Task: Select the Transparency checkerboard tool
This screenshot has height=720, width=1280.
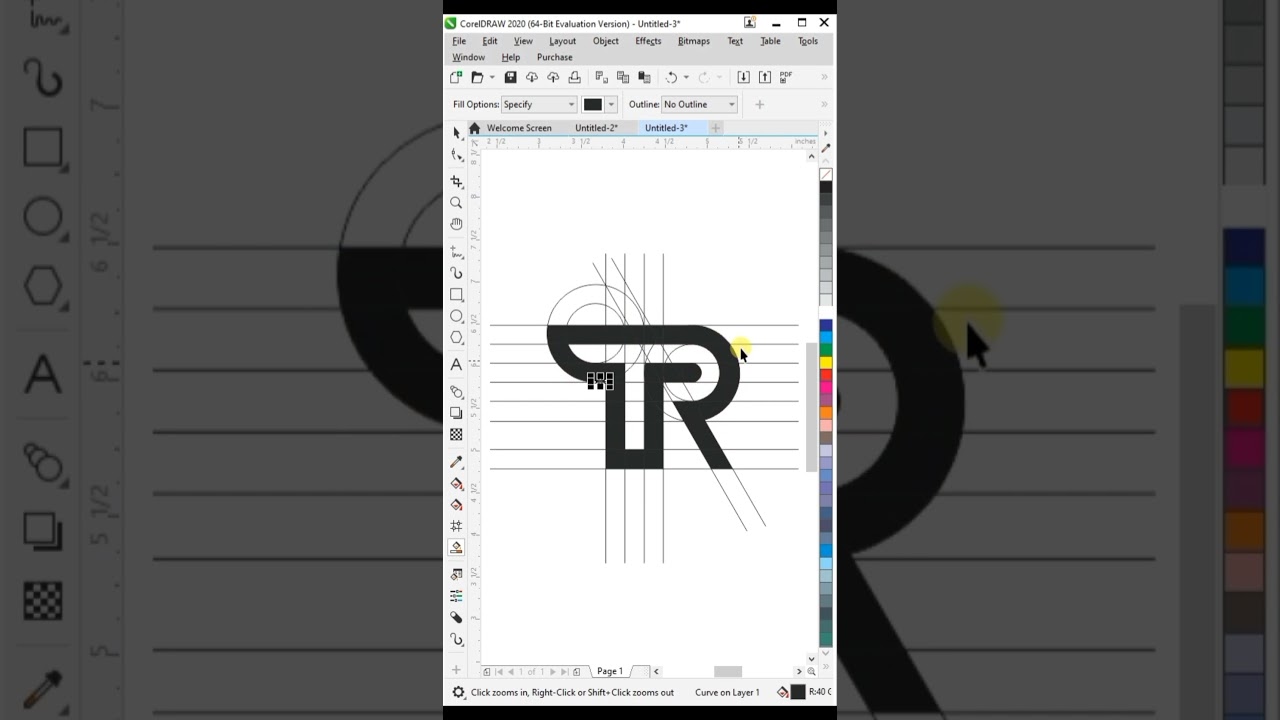Action: pos(456,434)
